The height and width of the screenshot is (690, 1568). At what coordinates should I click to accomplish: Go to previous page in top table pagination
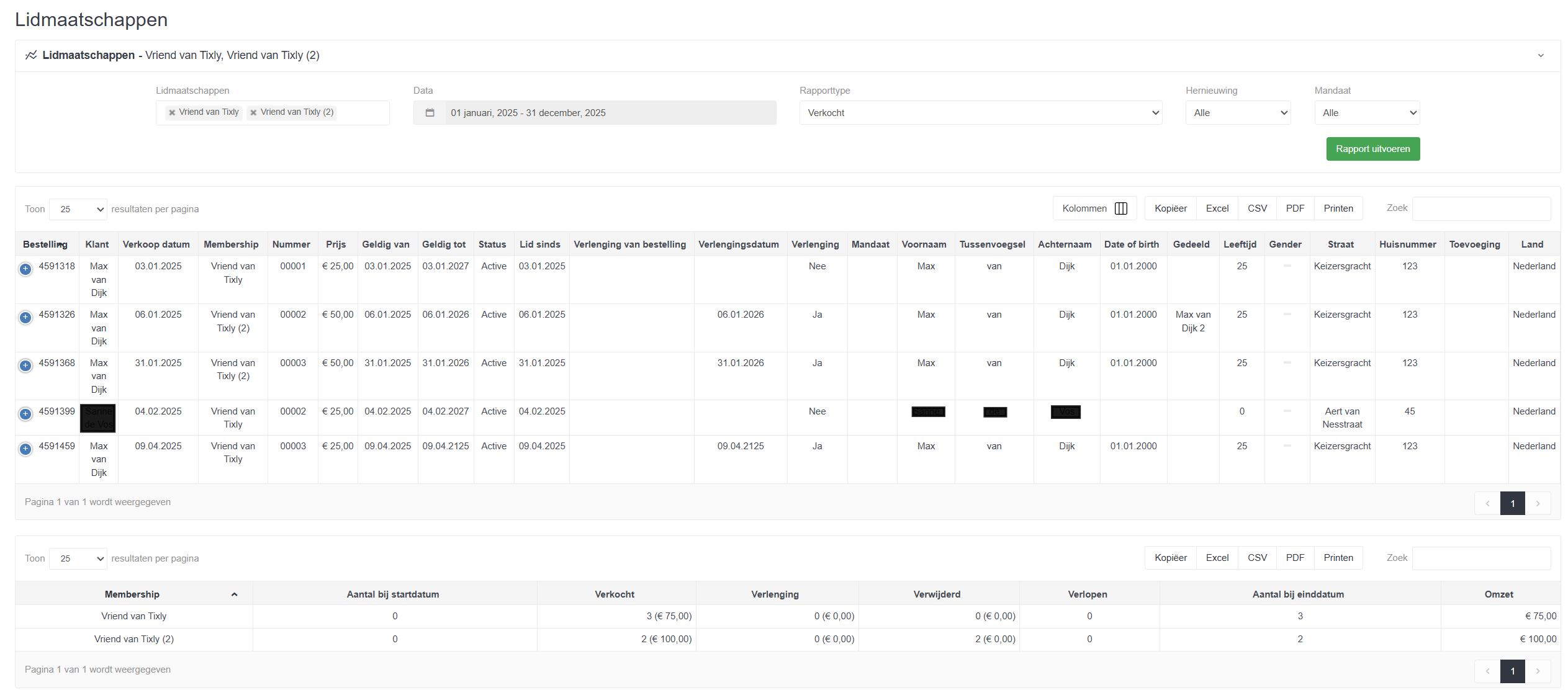1487,503
